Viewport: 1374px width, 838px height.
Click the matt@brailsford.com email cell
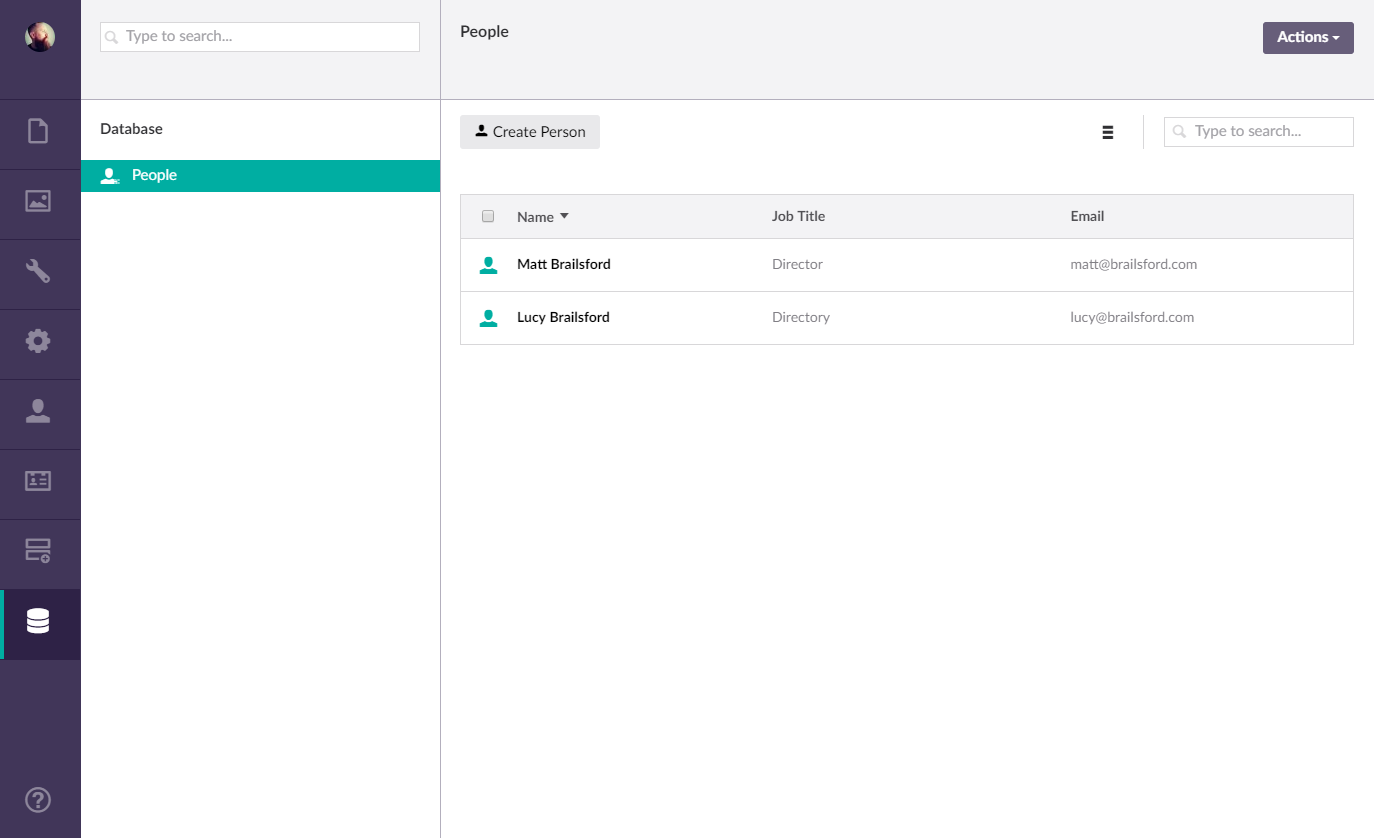pos(1134,265)
